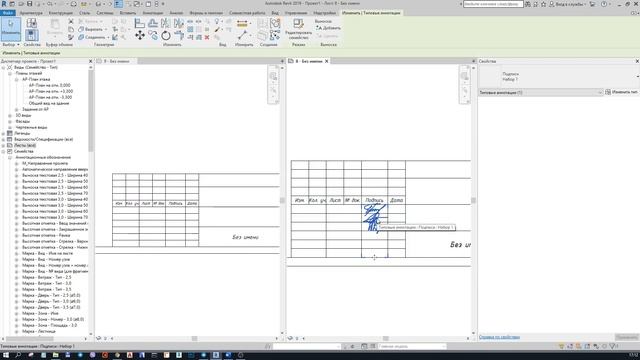Select the floor plan at level 0,000
The height and width of the screenshot is (360, 640).
(49, 85)
